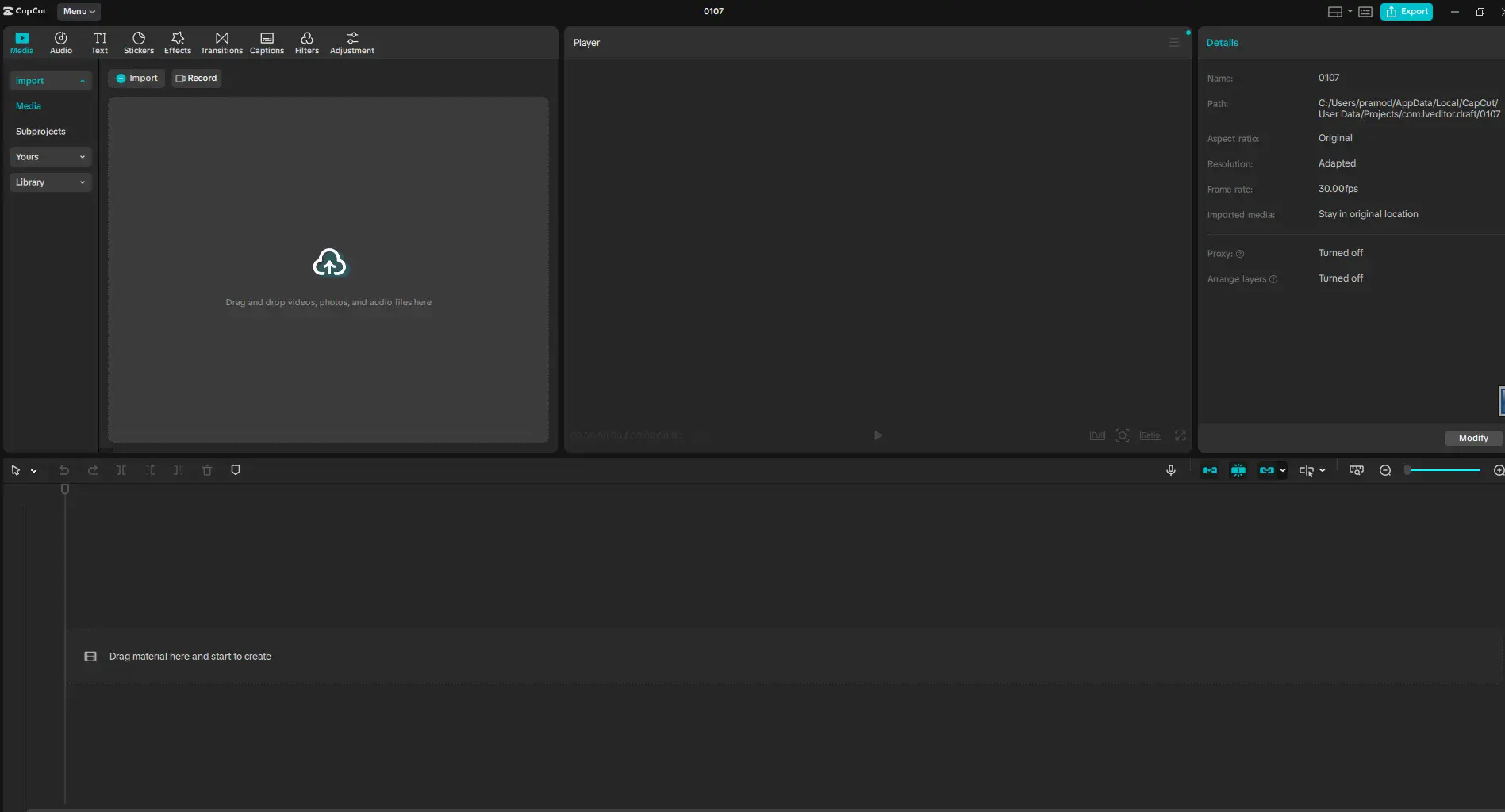1505x812 pixels.
Task: Expand the Library section
Action: coord(50,182)
